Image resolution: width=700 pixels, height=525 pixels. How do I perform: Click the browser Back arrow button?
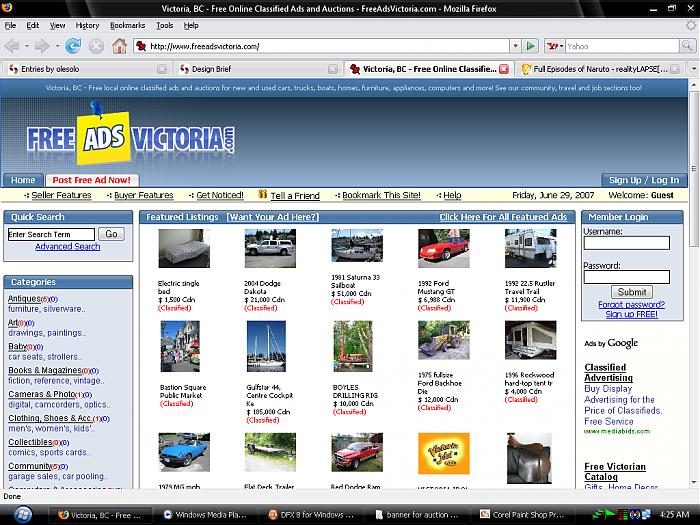point(12,46)
